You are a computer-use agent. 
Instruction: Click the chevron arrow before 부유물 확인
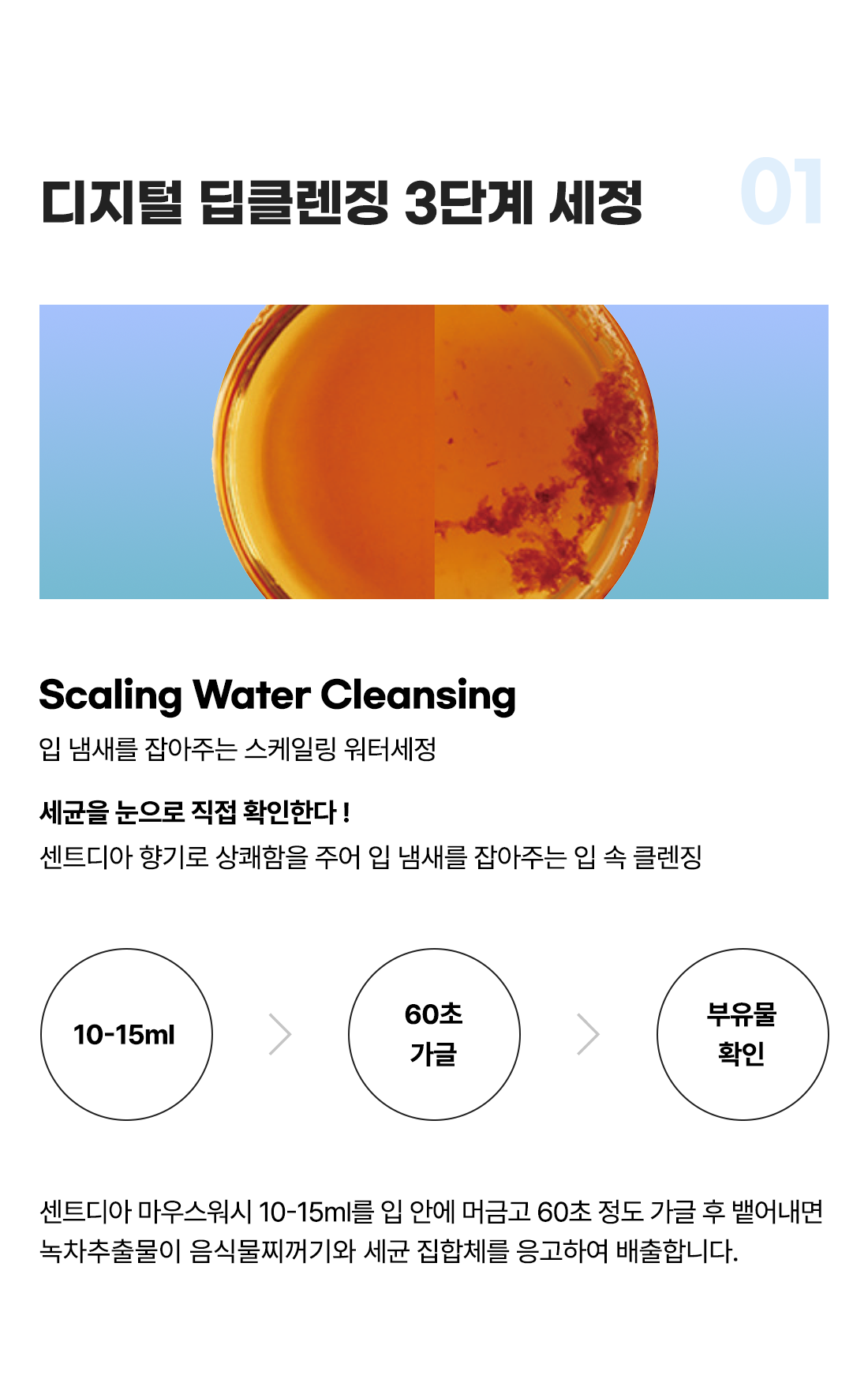588,1034
